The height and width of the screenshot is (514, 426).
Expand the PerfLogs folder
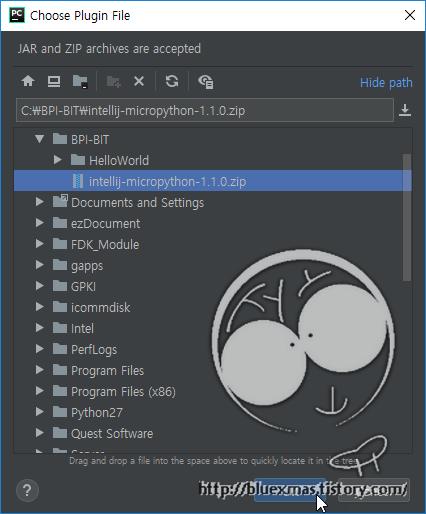click(x=40, y=349)
